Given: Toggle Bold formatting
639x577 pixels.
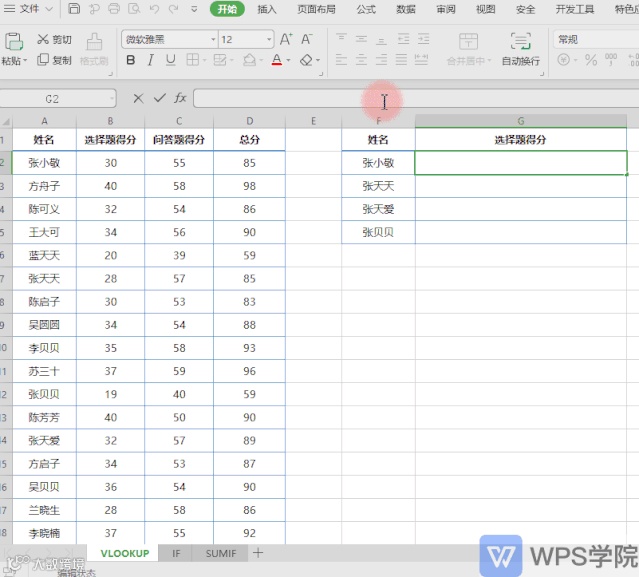Looking at the screenshot, I should click(x=130, y=60).
